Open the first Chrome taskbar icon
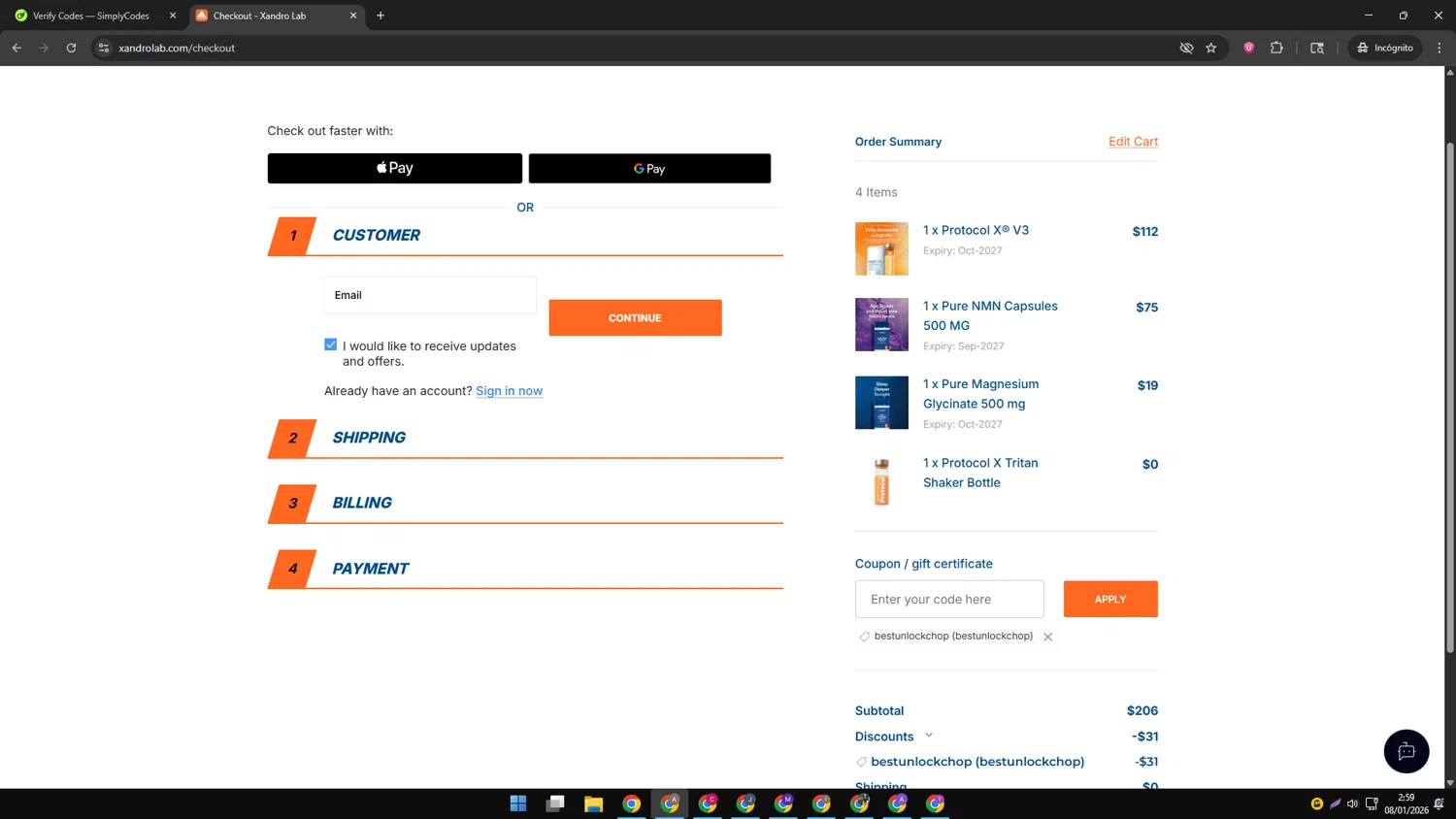The width and height of the screenshot is (1456, 819). coord(631,803)
